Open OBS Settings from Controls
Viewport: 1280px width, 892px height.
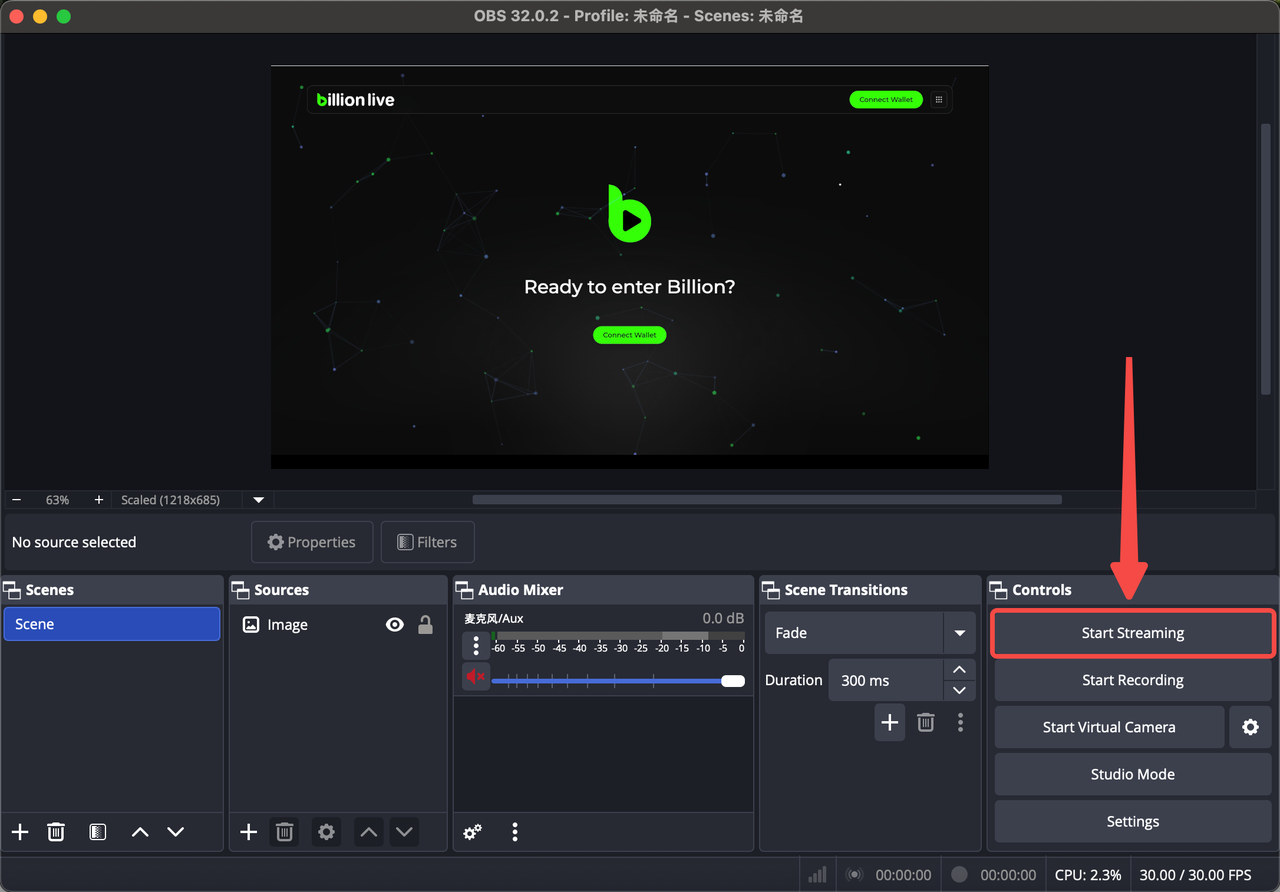[1132, 821]
